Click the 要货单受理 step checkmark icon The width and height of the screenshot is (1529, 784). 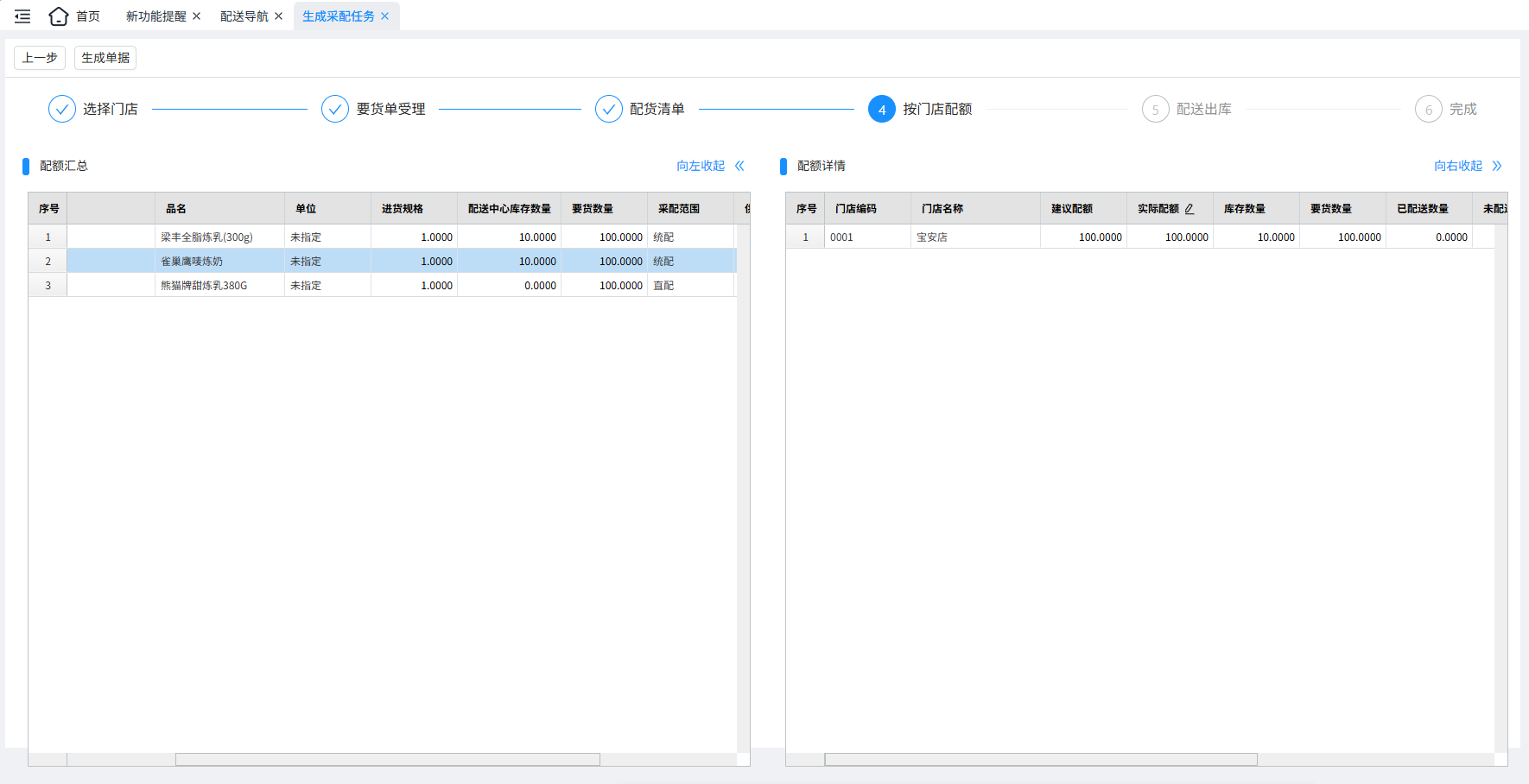click(x=335, y=109)
